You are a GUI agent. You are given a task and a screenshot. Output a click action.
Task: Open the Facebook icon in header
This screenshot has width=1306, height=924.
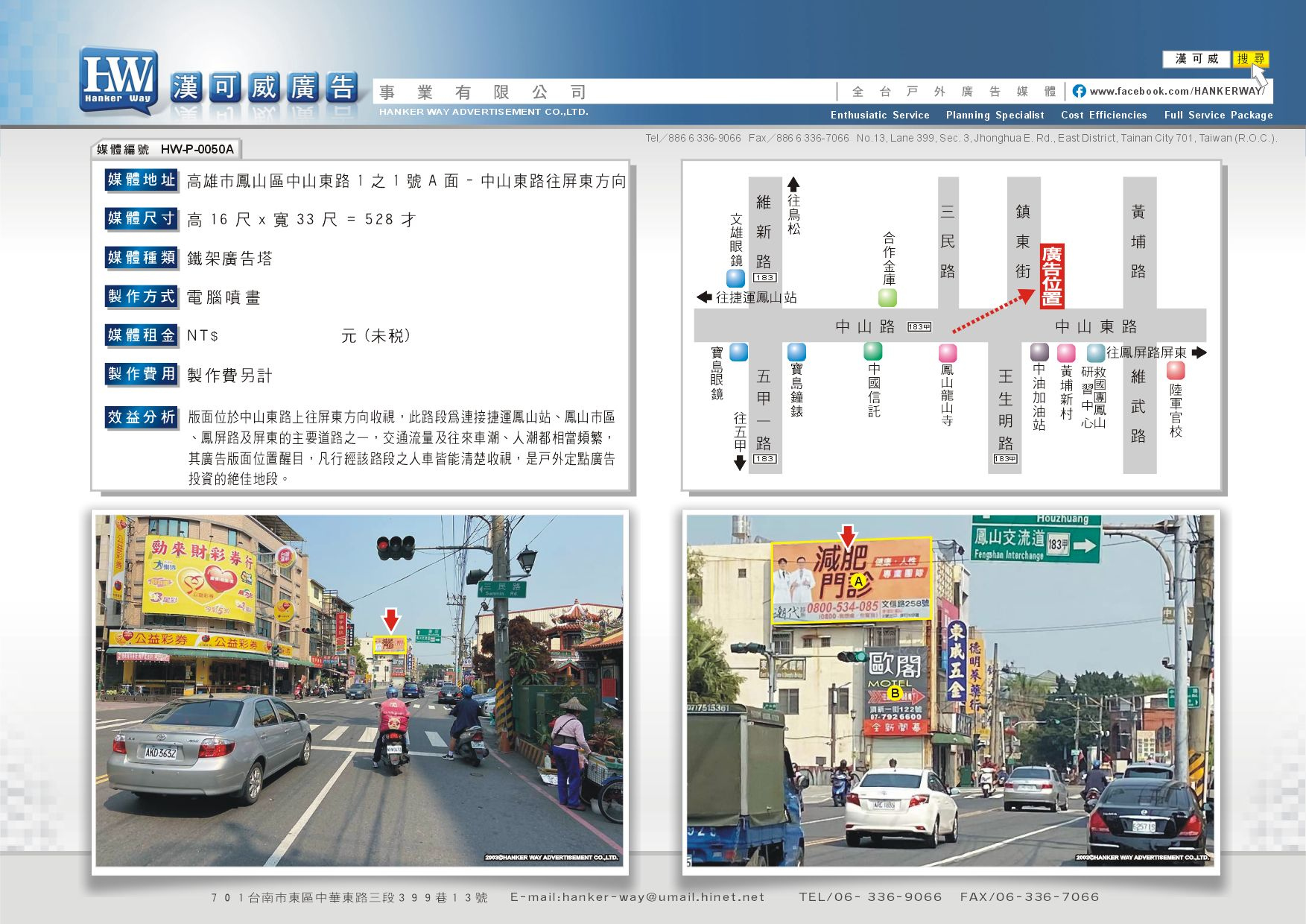(1078, 91)
